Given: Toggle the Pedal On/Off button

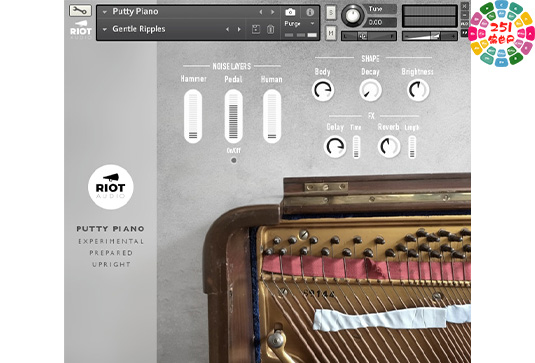Looking at the screenshot, I should pos(234,160).
